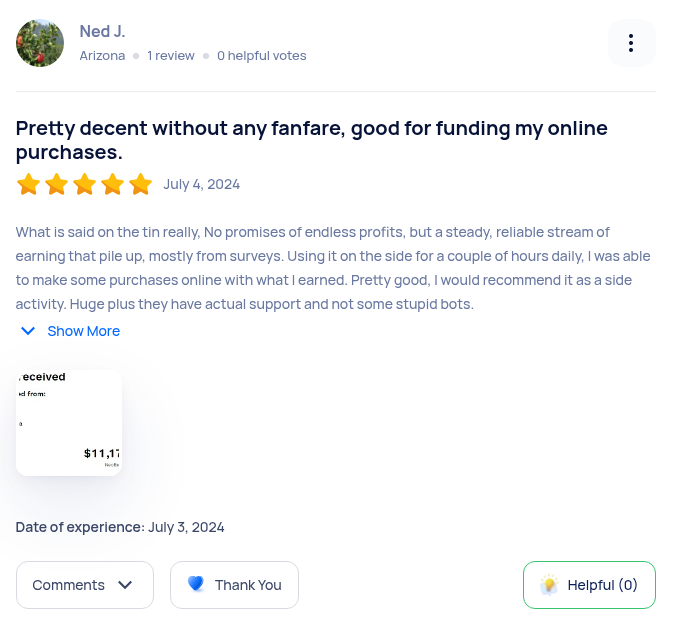Open the three-dot options menu
Image resolution: width=675 pixels, height=622 pixels.
coord(631,43)
